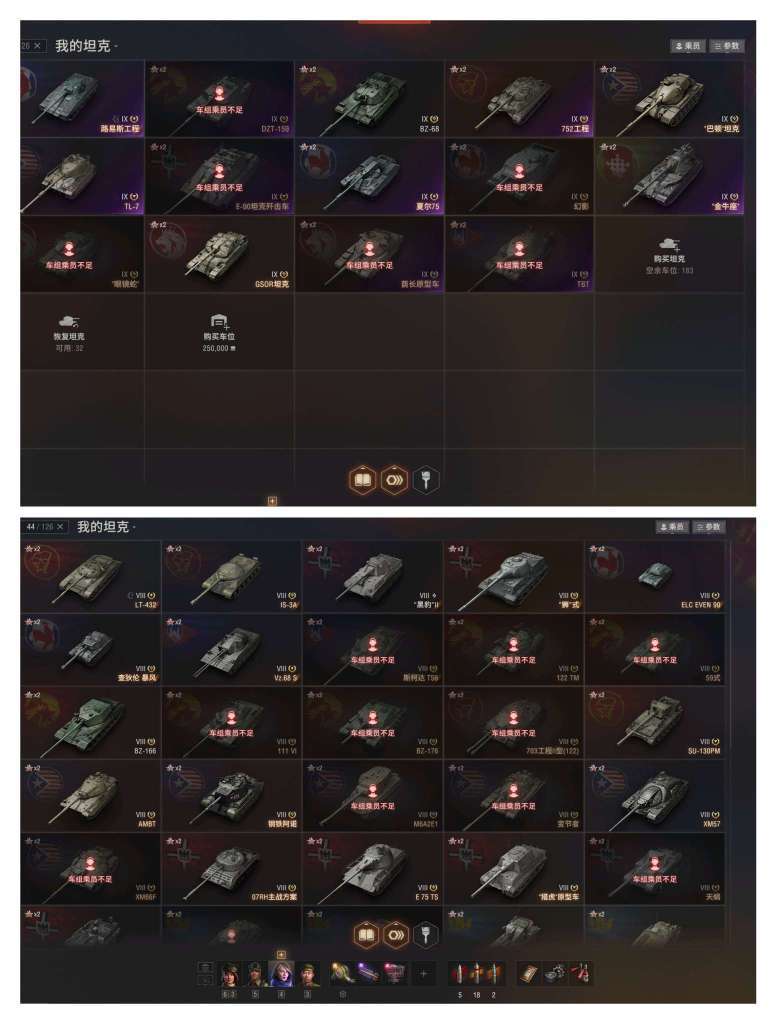The height and width of the screenshot is (1024, 777).
Task: Toggle 参数 button above ELC EVEN 90 card
Action: (708, 527)
